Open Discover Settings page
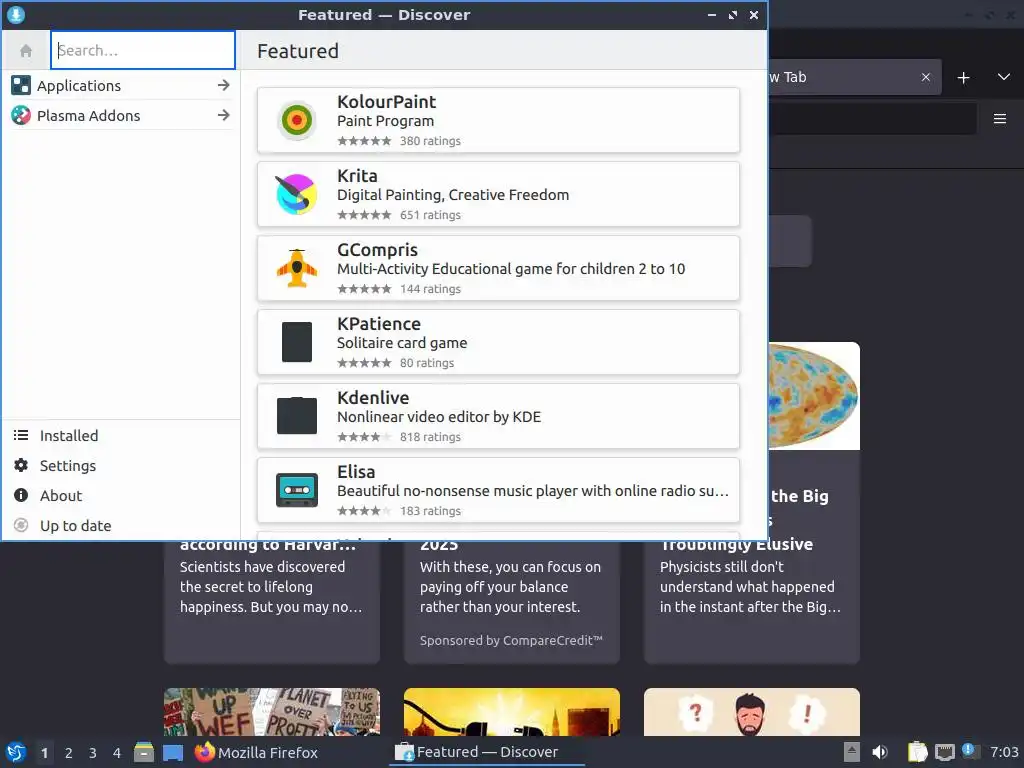Screen dimensions: 1024x768 coord(121,466)
